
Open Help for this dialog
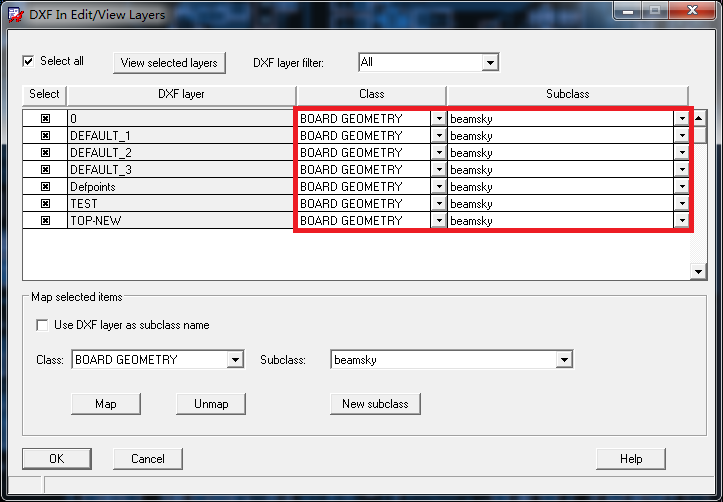coord(631,459)
